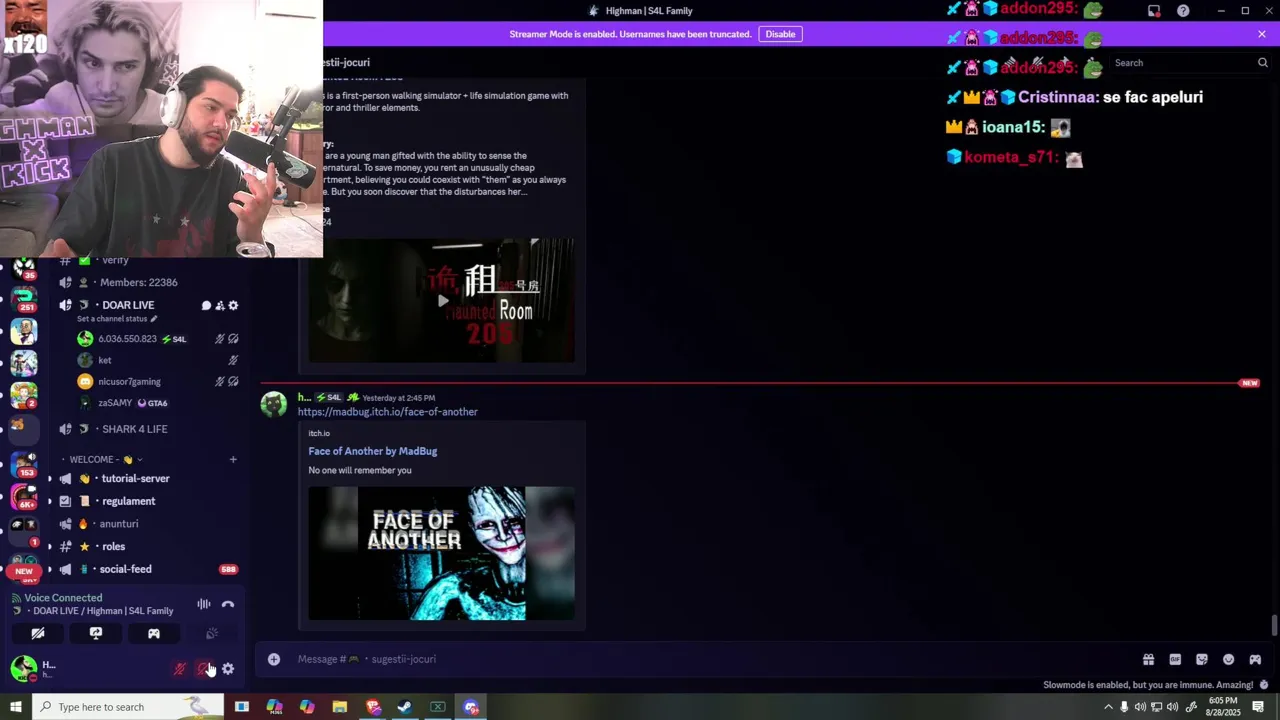Open Task View on the taskbar
Screen dimensions: 1280x720
241,707
